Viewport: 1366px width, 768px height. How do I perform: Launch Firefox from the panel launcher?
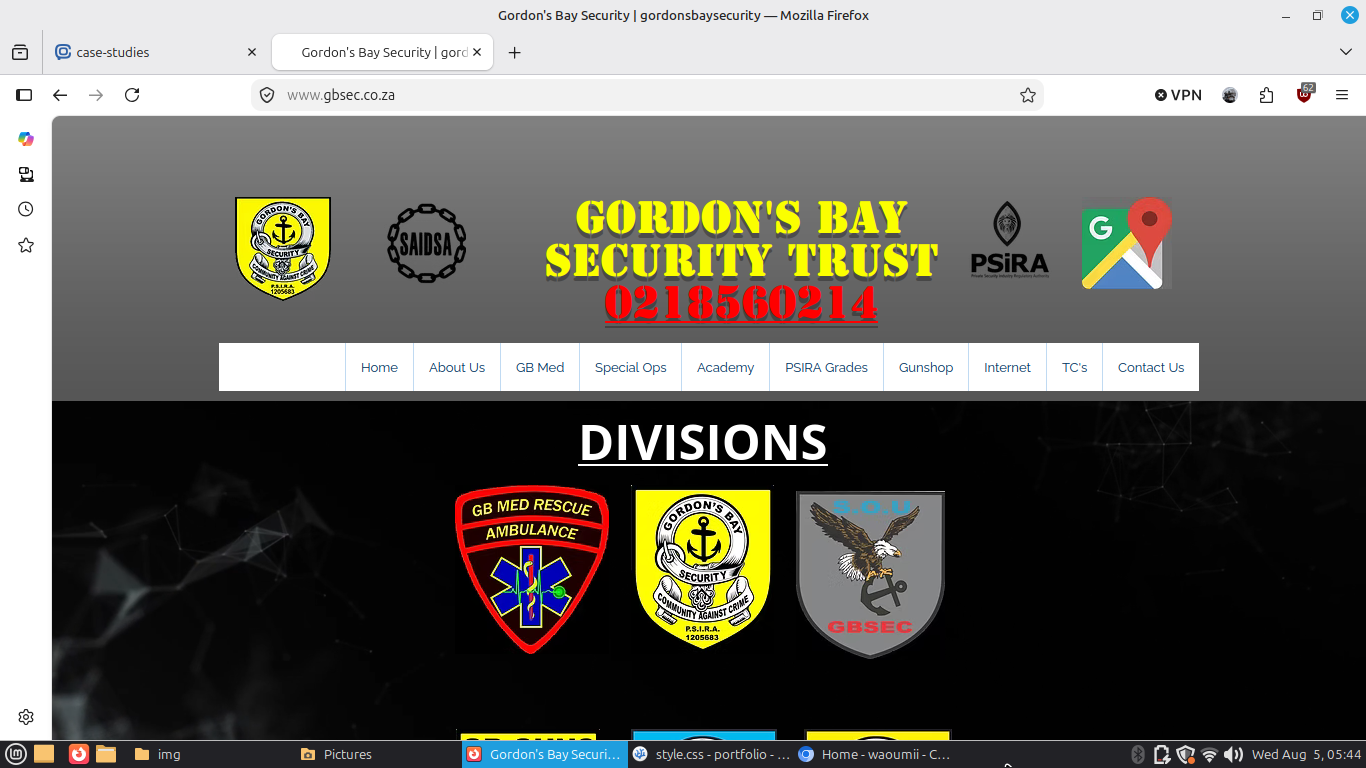(78, 754)
